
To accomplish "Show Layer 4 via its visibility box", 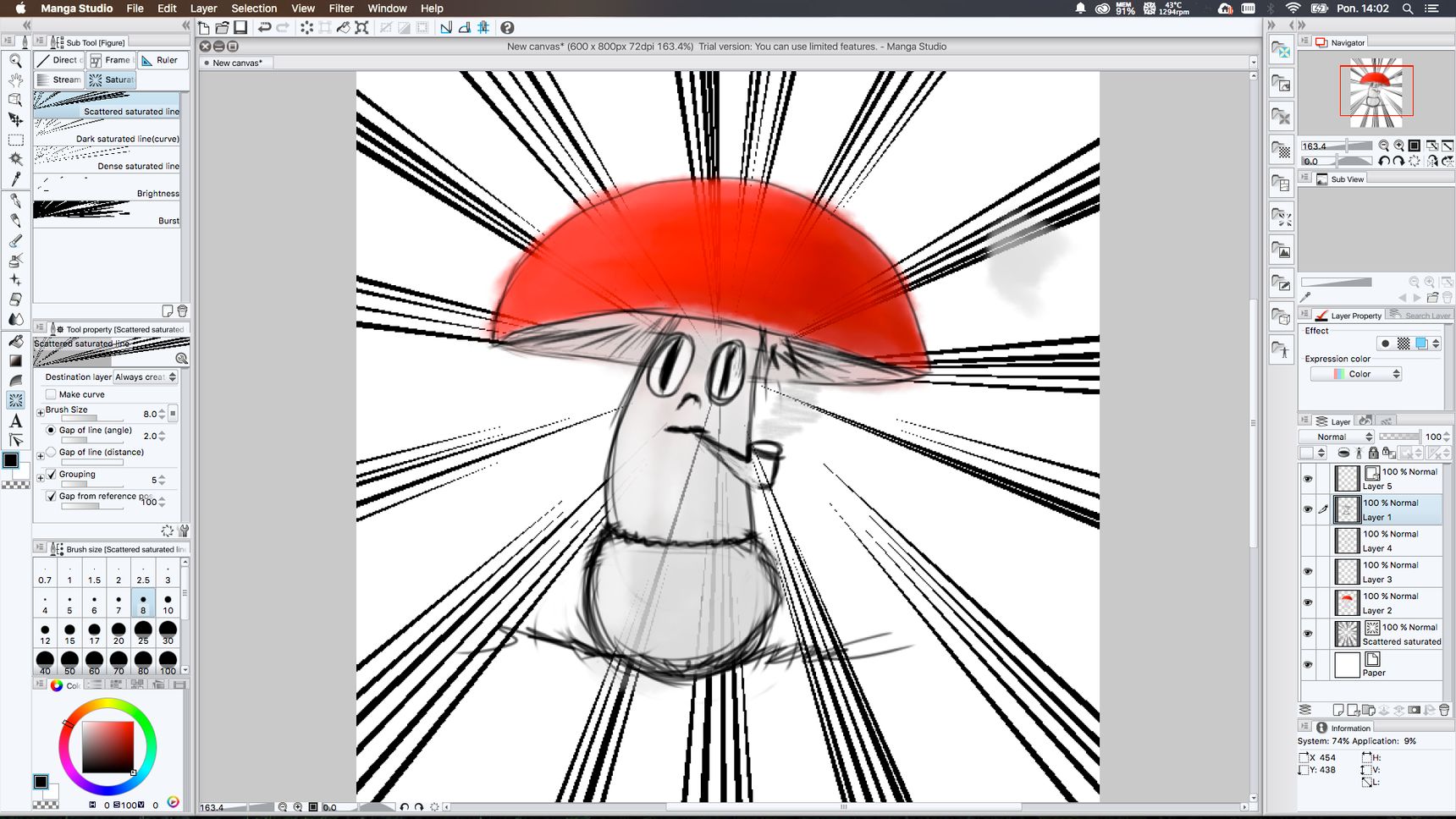I will pyautogui.click(x=1307, y=541).
